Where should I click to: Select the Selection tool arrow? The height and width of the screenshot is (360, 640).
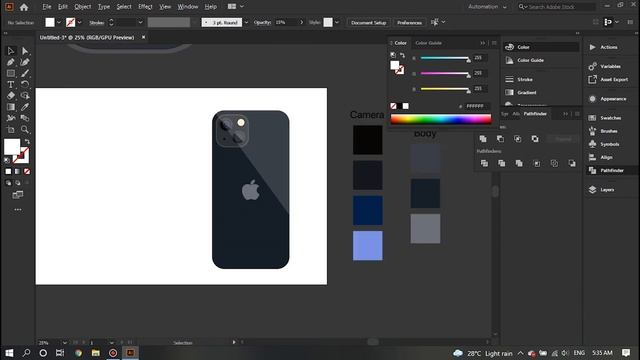[x=11, y=51]
